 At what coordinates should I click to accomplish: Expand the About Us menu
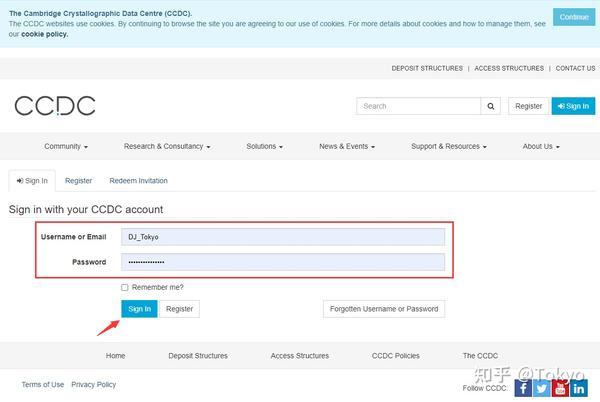coord(541,146)
